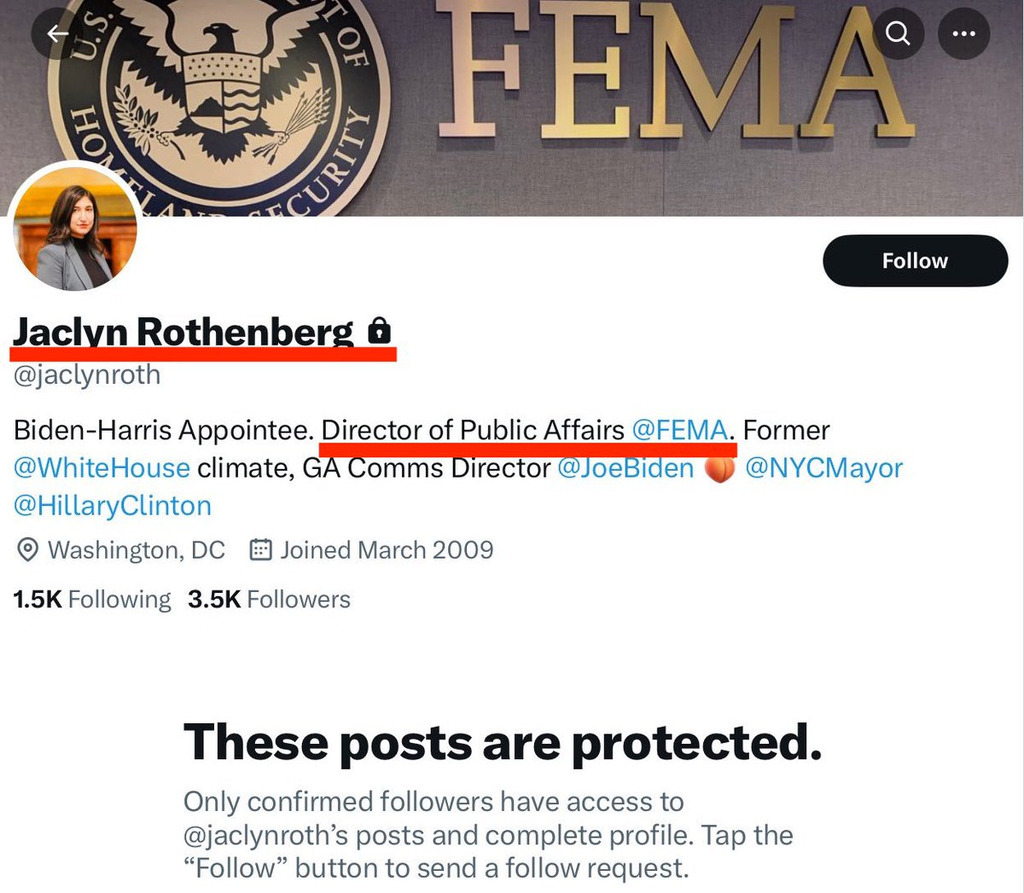Viewport: 1024px width, 893px height.
Task: Click the Jaclyn Rothenberg display name
Action: [183, 331]
